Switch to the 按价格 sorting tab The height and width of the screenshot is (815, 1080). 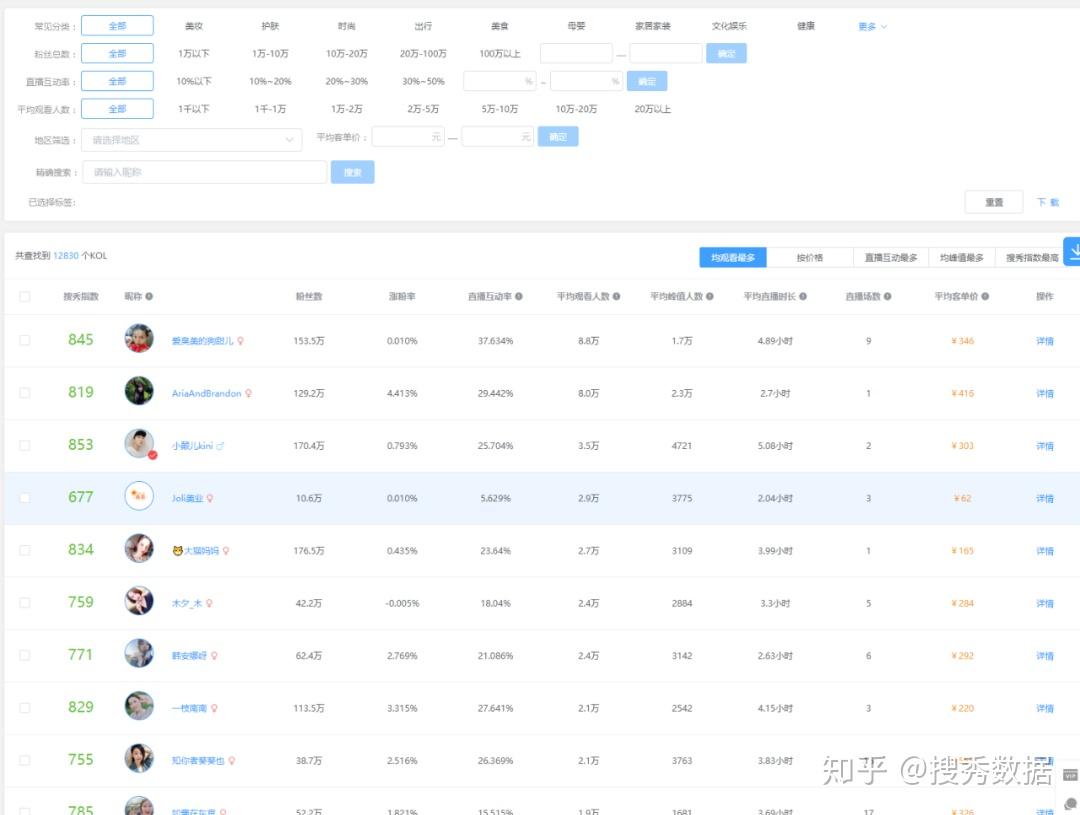pyautogui.click(x=810, y=256)
